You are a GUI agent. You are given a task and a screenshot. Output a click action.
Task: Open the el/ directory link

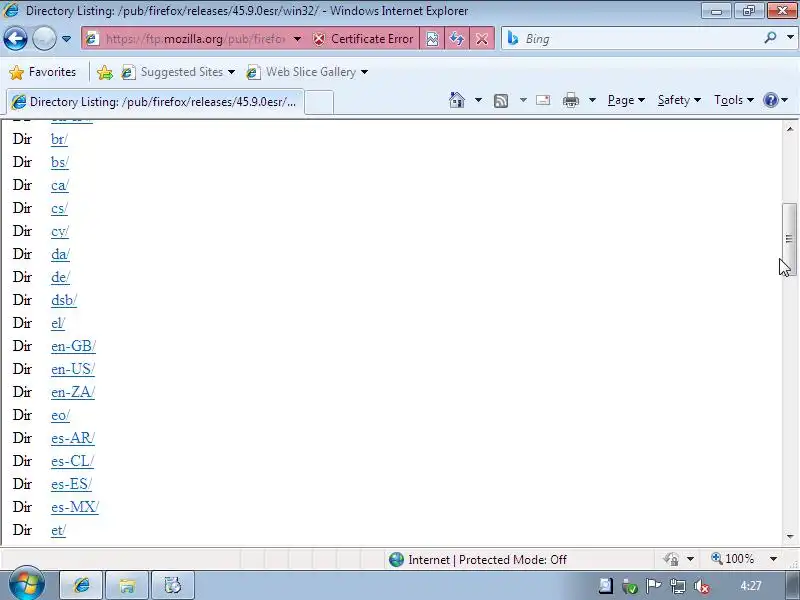coord(58,323)
